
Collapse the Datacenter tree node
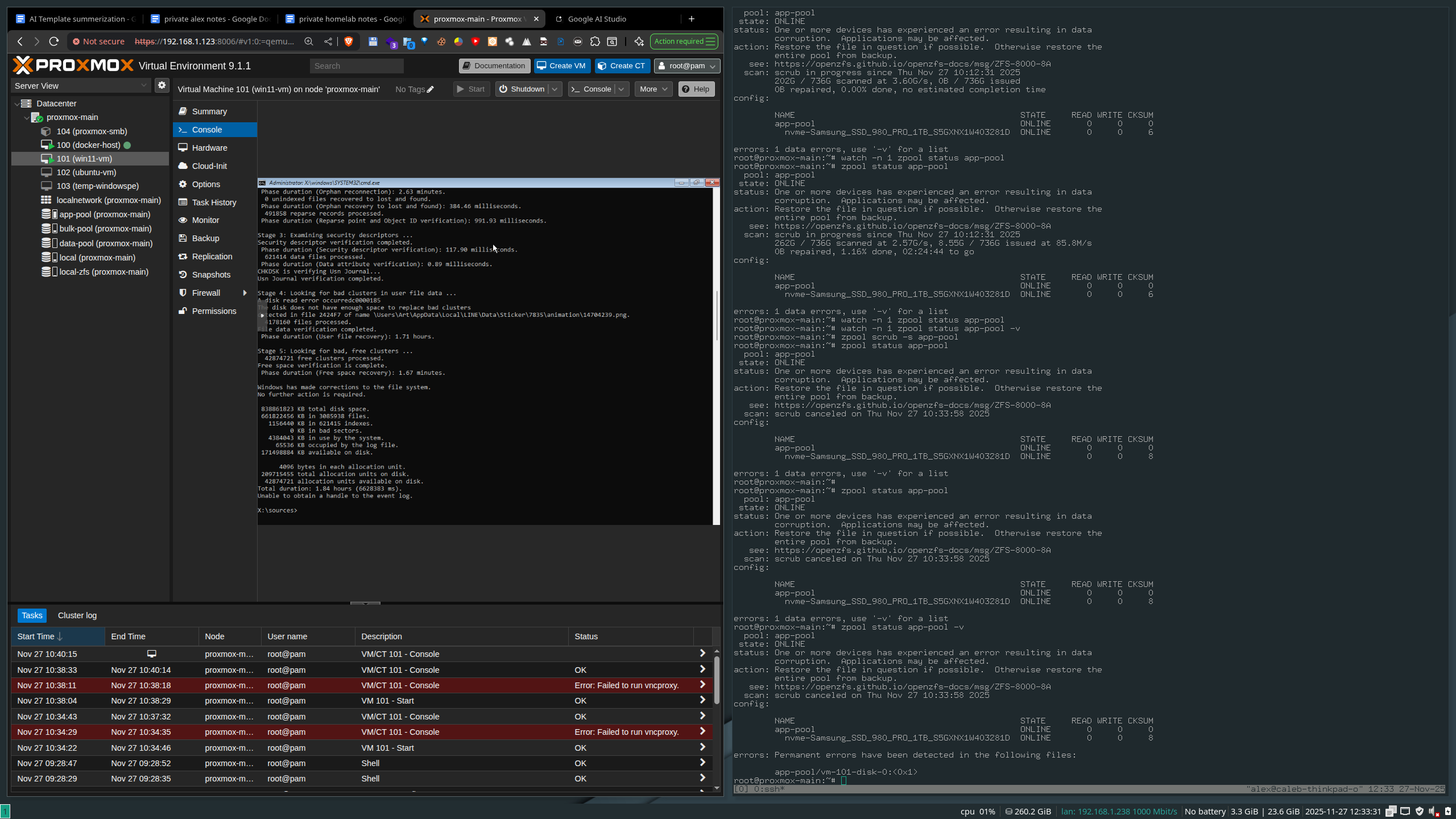pos(16,104)
